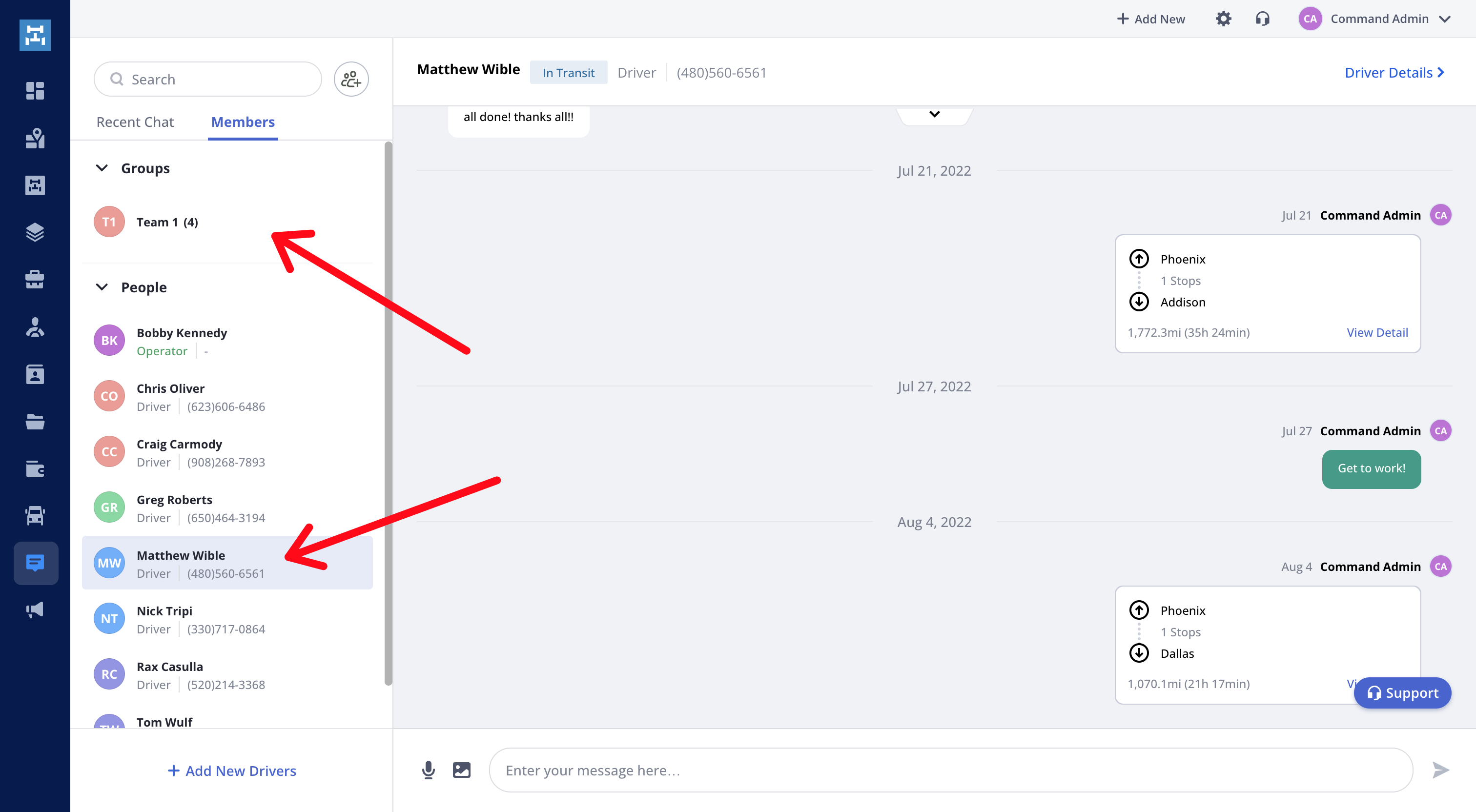Screen dimensions: 1476x812
Task: Click the image attachment icon
Action: (x=461, y=770)
